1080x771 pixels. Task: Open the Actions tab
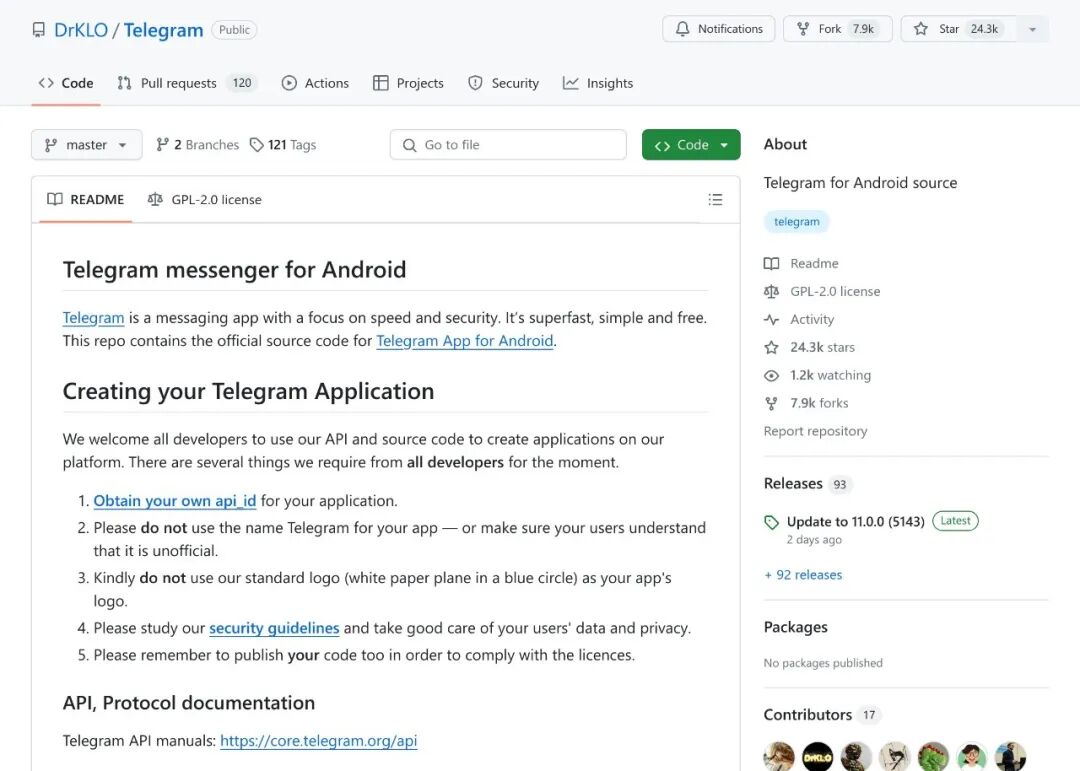click(x=315, y=83)
